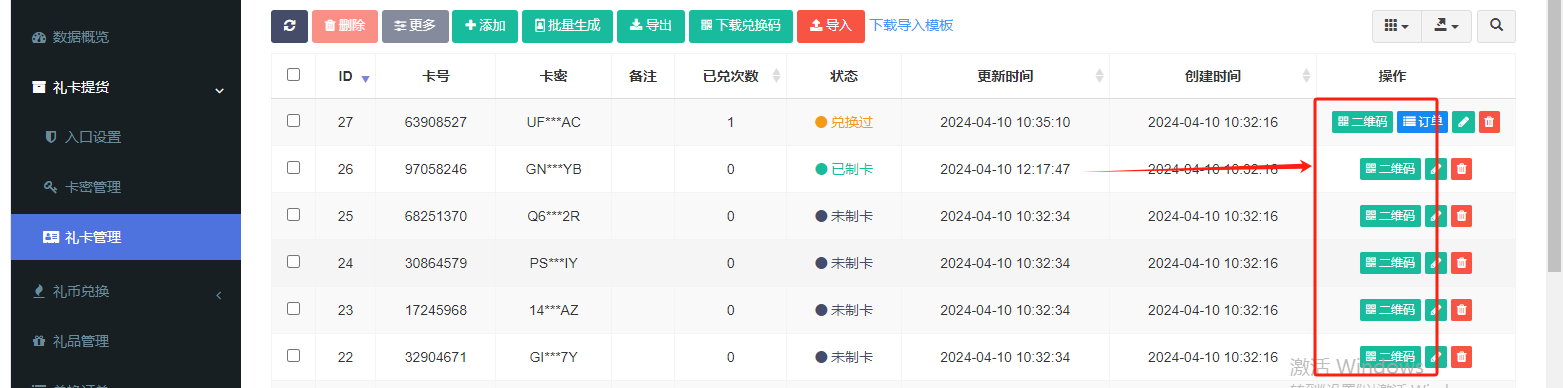Click card number 97058246
1563x388 pixels.
point(435,169)
